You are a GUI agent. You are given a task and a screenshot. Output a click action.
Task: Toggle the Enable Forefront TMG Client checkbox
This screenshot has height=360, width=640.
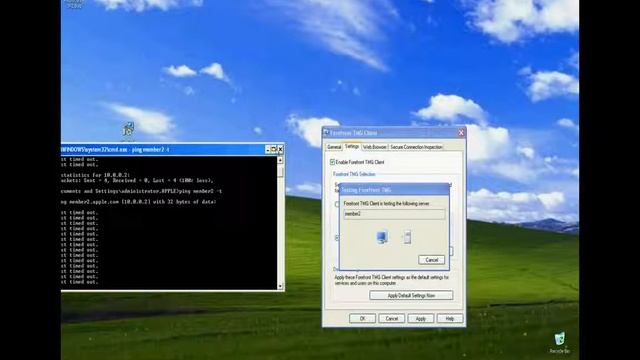332,162
